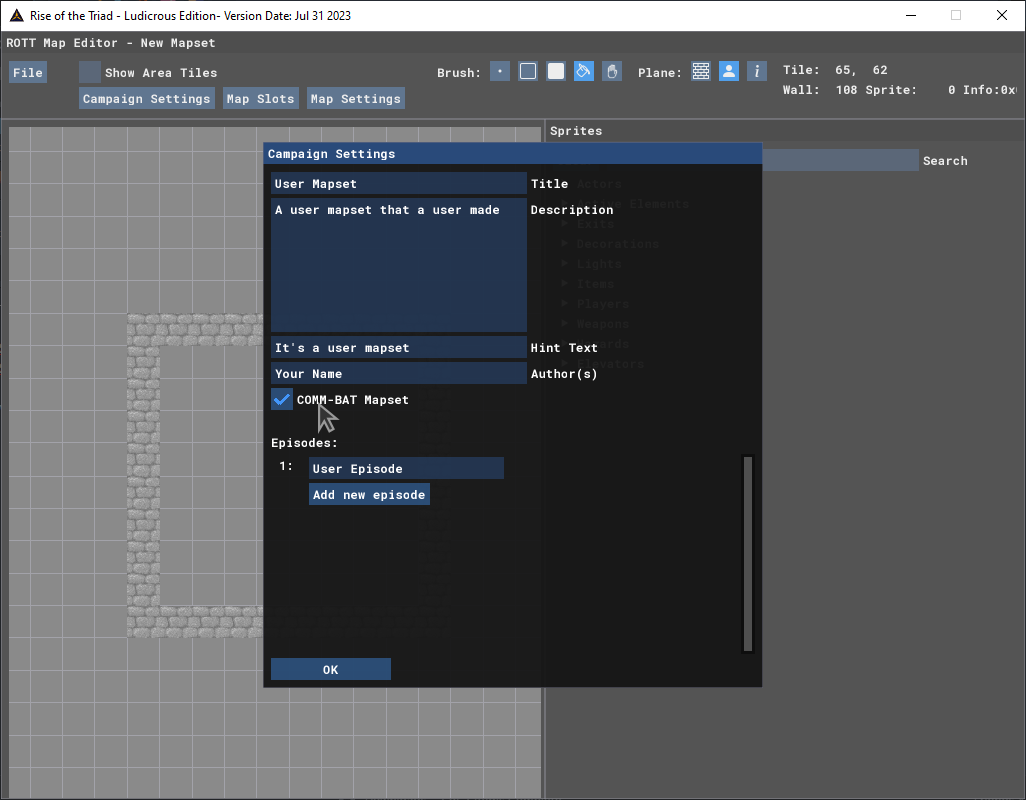Close the Rise of the Triad window

point(1002,15)
